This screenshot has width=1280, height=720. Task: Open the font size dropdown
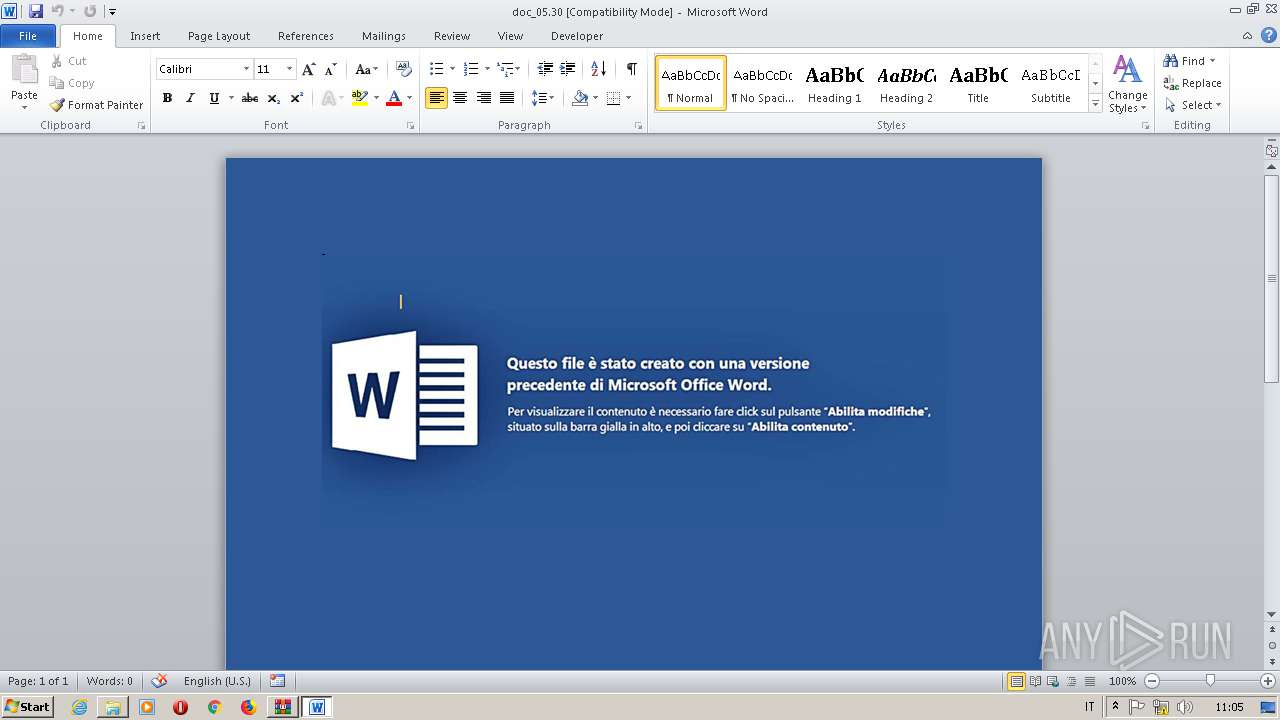(289, 69)
